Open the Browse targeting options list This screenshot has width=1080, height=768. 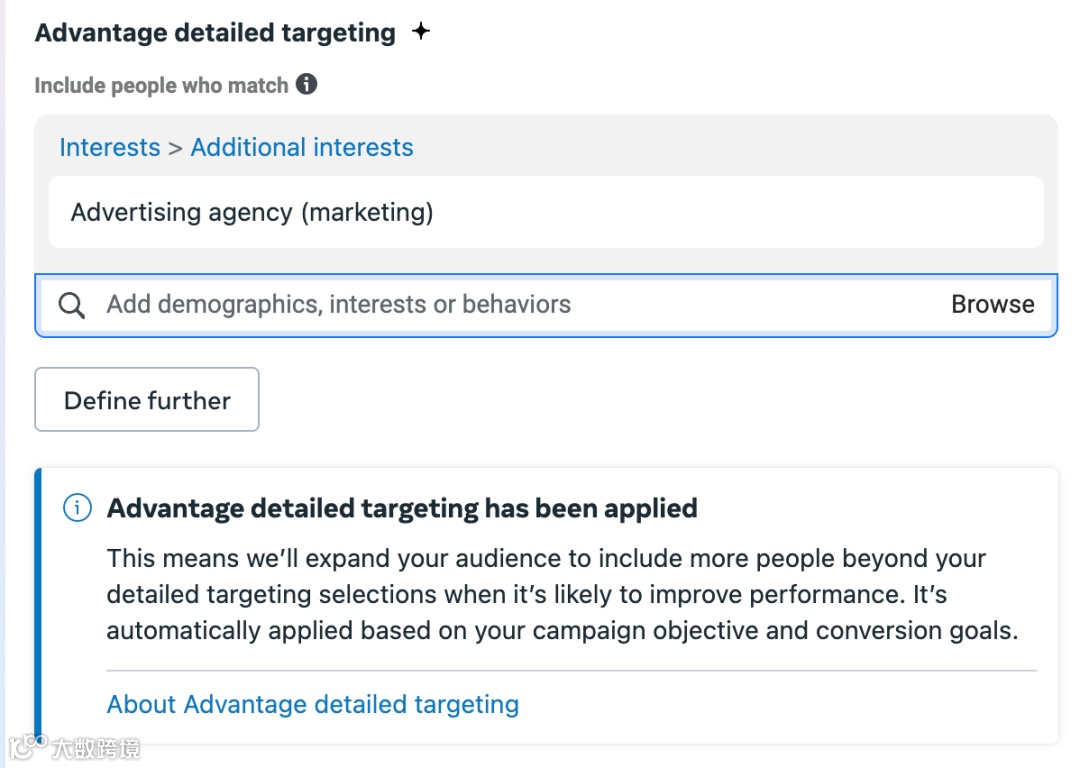[x=992, y=305]
